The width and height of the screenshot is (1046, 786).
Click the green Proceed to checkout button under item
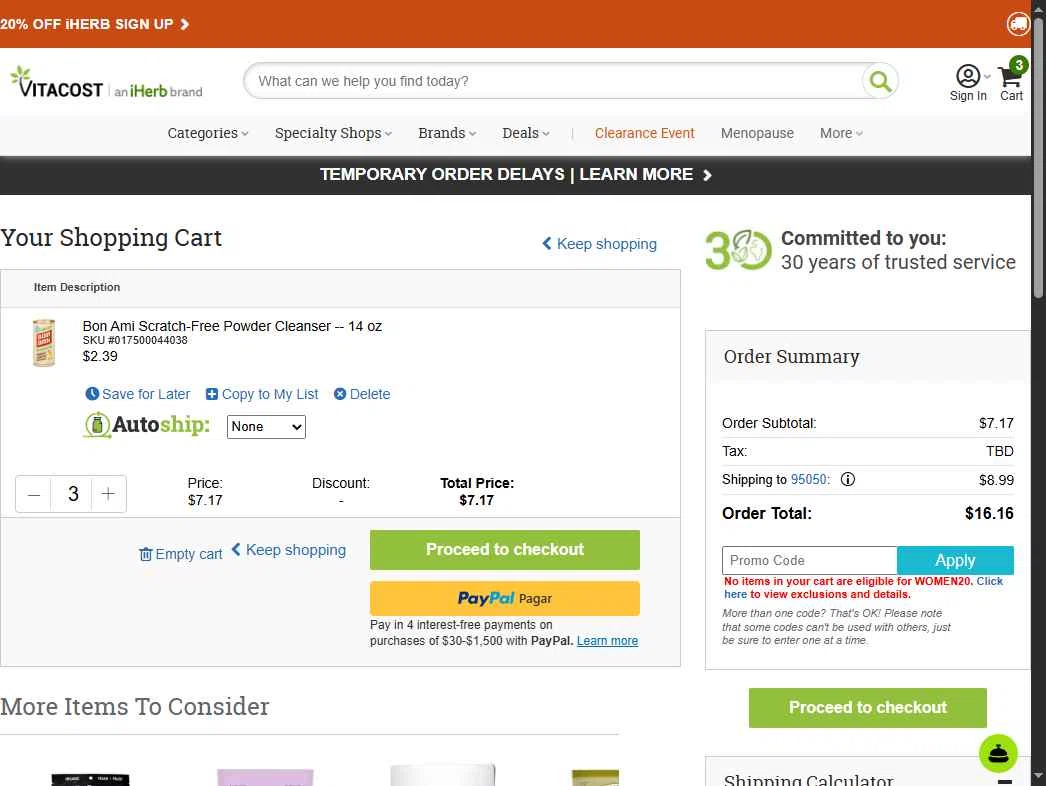pyautogui.click(x=505, y=550)
